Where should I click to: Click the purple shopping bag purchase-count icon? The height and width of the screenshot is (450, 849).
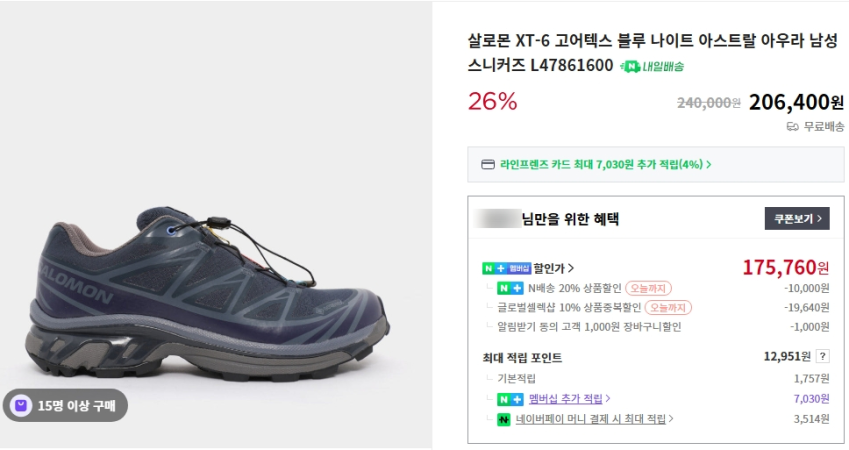click(21, 406)
